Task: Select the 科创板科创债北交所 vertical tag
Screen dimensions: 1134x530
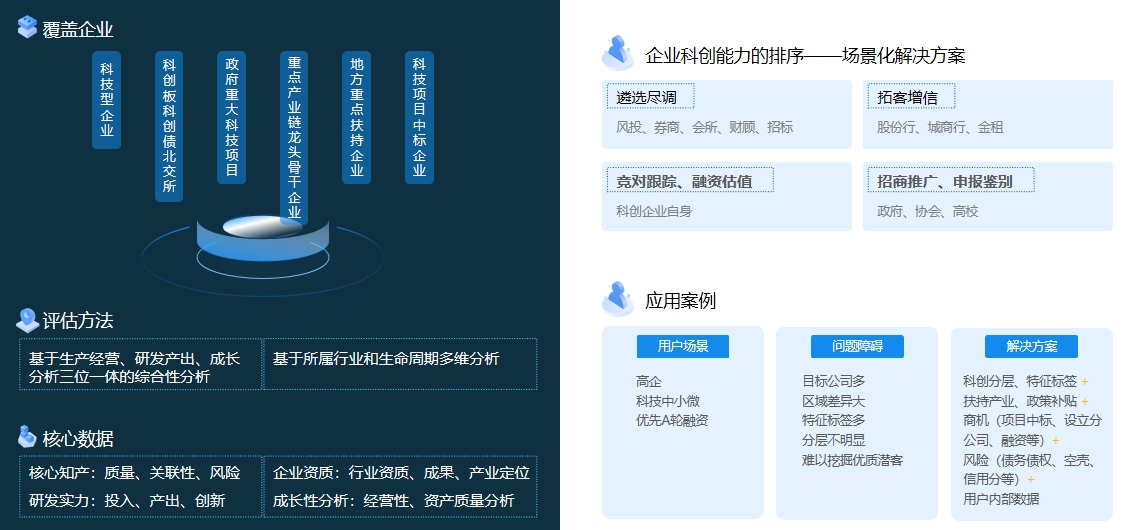Action: [169, 126]
